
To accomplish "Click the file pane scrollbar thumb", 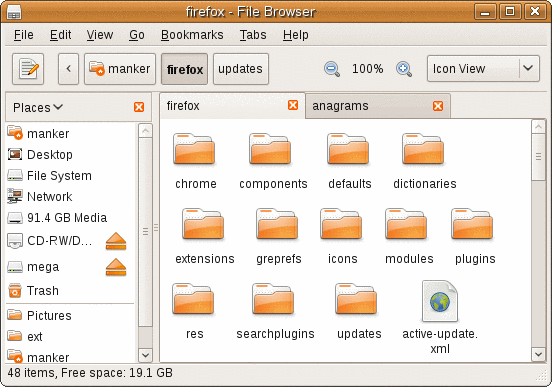I will pyautogui.click(x=538, y=157).
